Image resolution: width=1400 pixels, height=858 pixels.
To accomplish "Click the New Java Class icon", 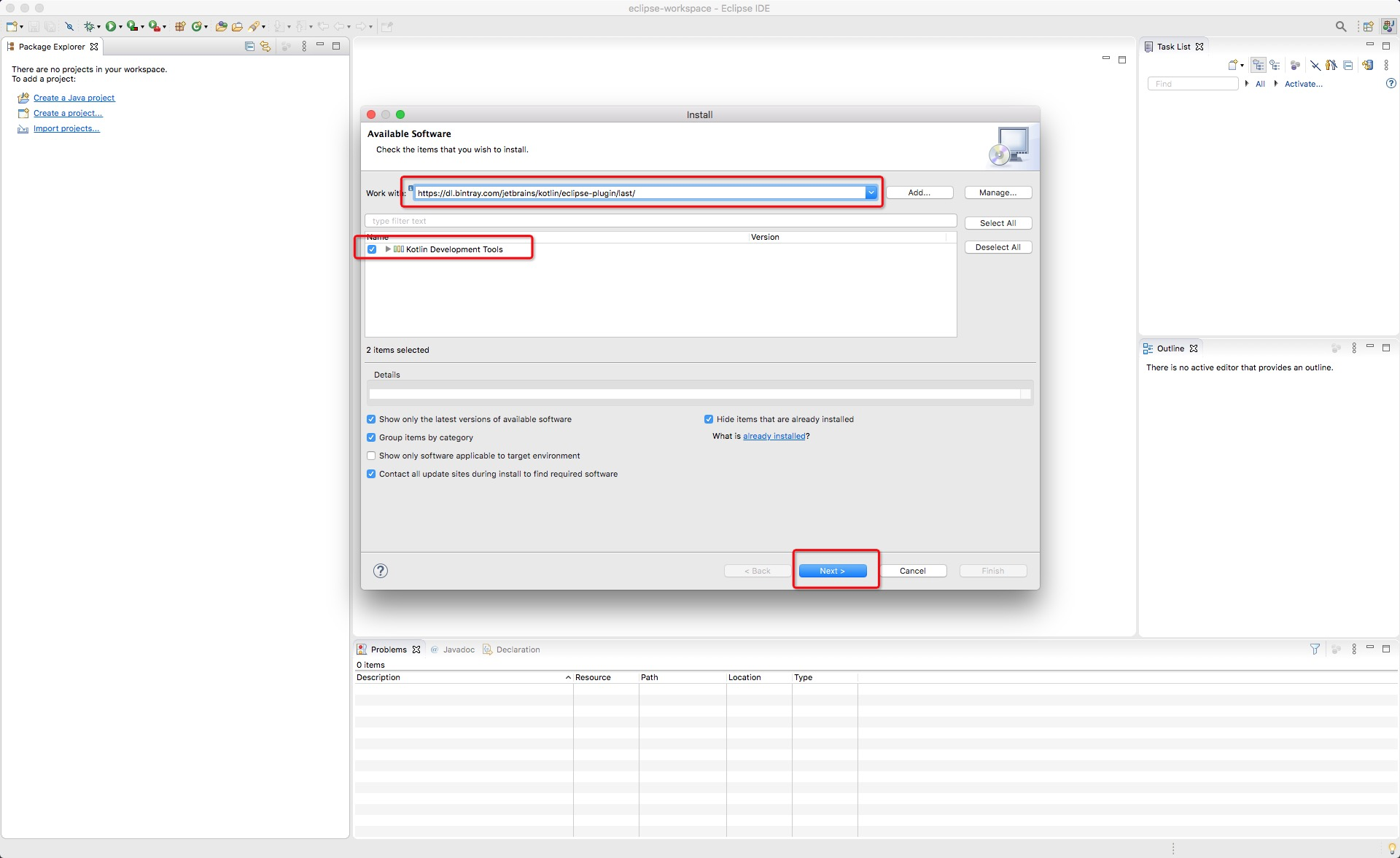I will [x=196, y=27].
